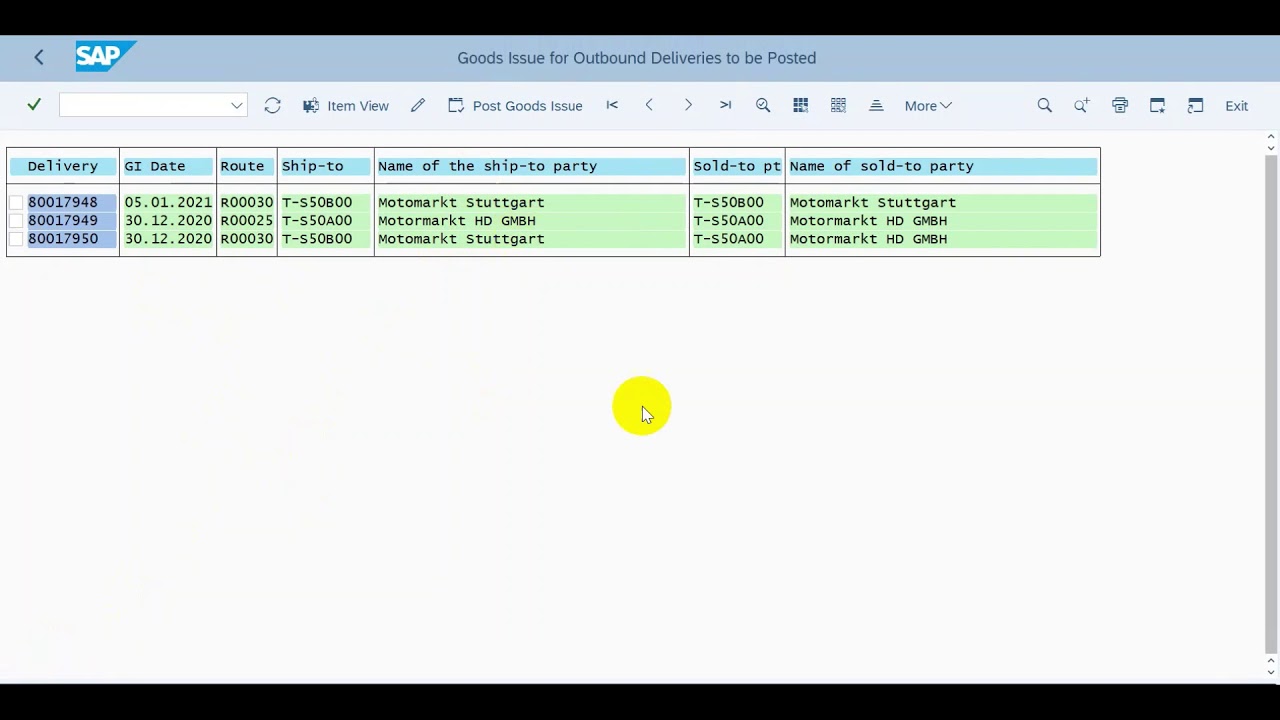Image resolution: width=1280 pixels, height=720 pixels.
Task: Check the box for delivery 80017948
Action: (17, 203)
